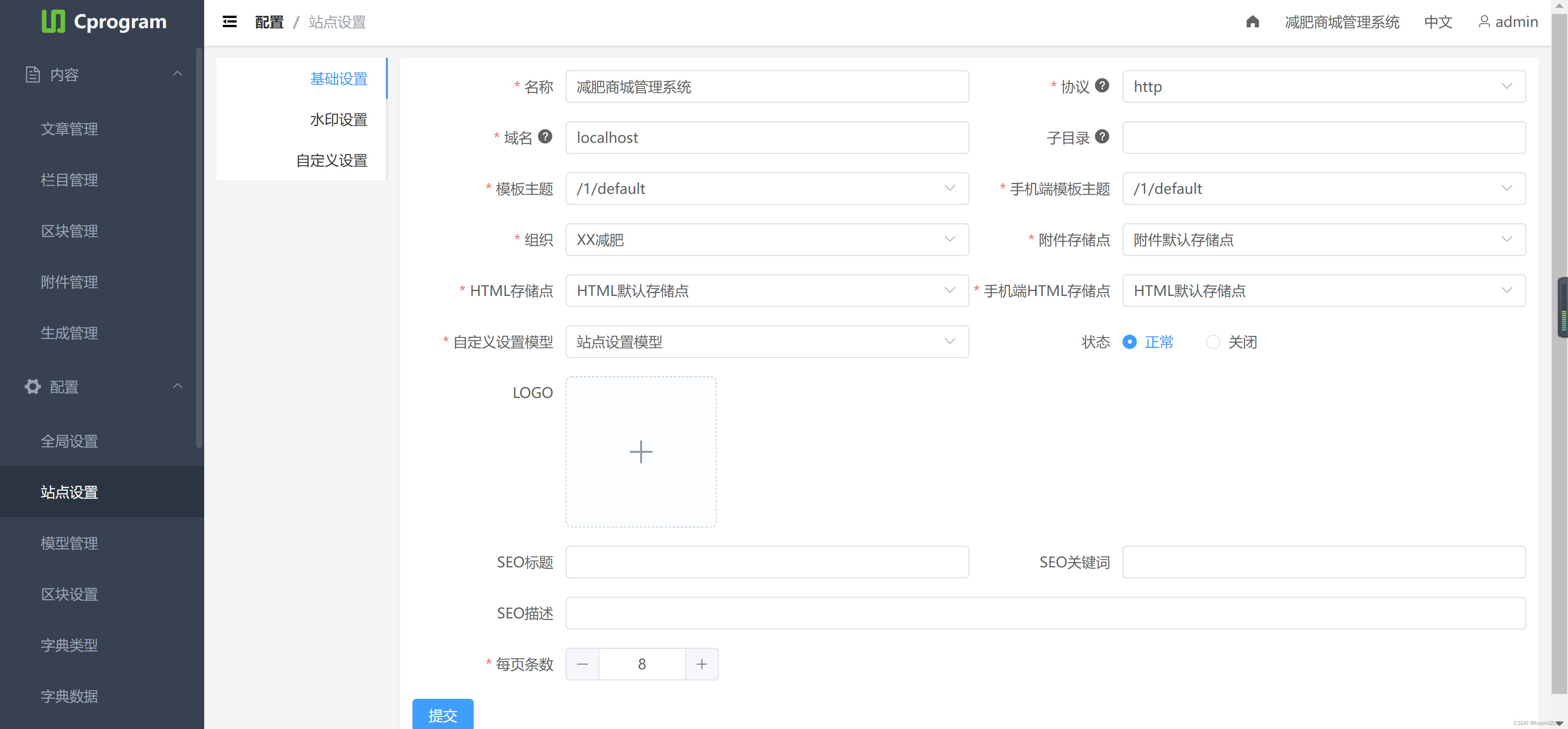Click into the SEO标题 input field
Viewport: 1568px width, 729px height.
click(767, 562)
